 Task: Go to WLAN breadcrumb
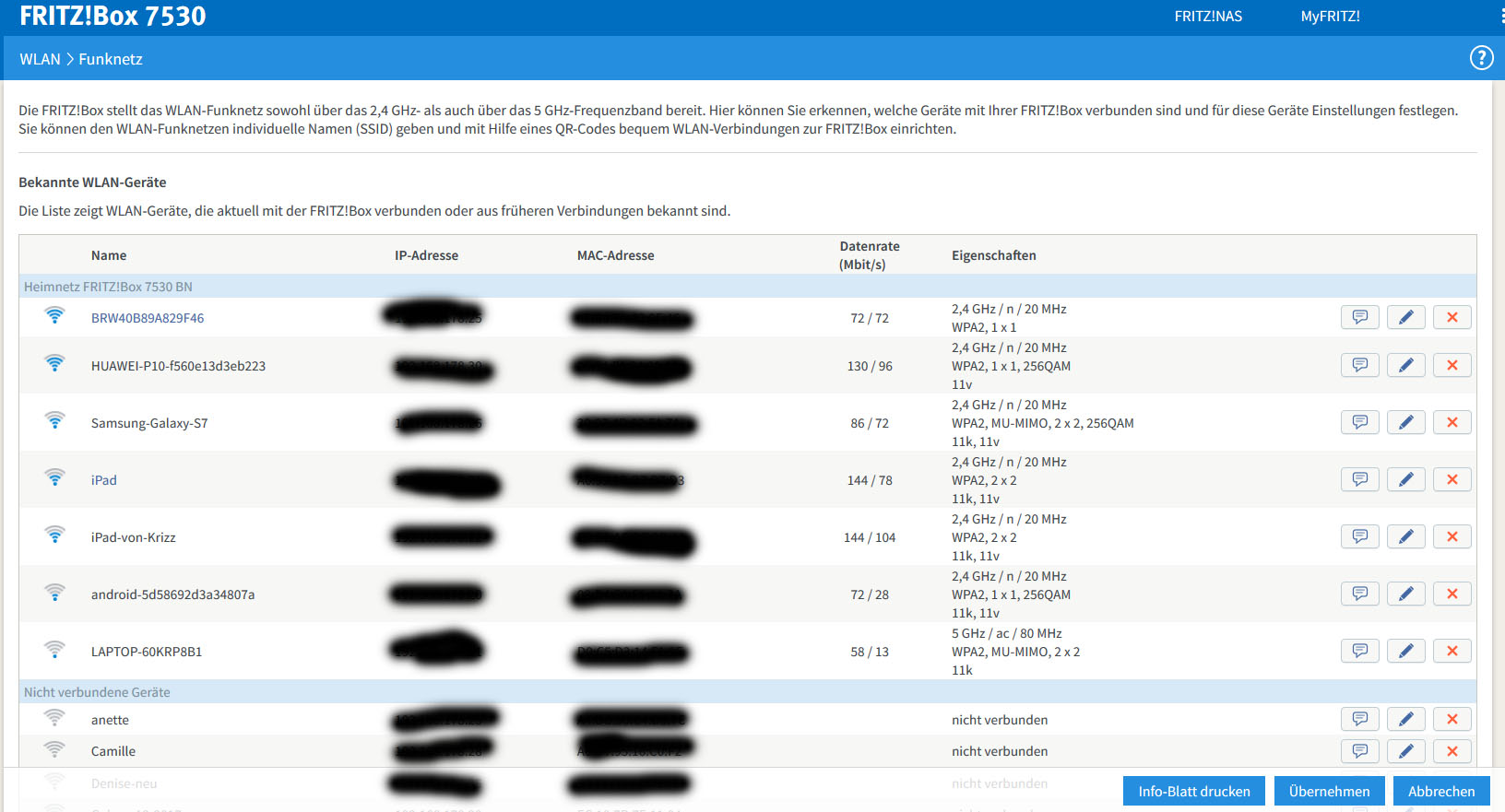click(x=40, y=59)
